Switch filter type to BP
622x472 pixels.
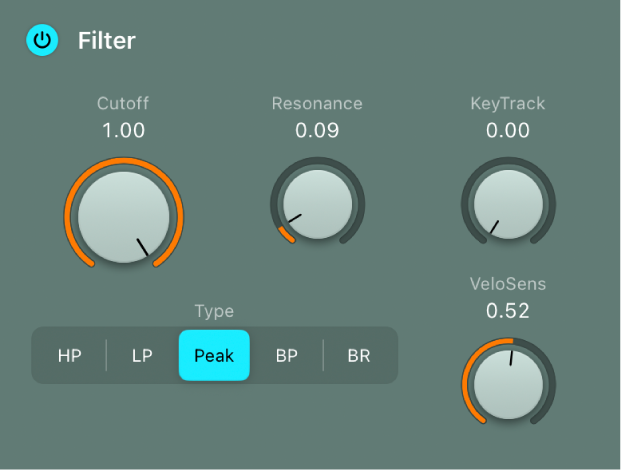pos(287,355)
